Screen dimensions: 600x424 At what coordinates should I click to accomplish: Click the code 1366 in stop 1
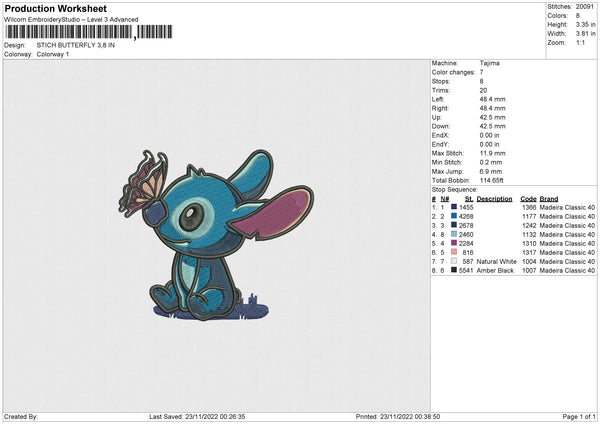529,207
